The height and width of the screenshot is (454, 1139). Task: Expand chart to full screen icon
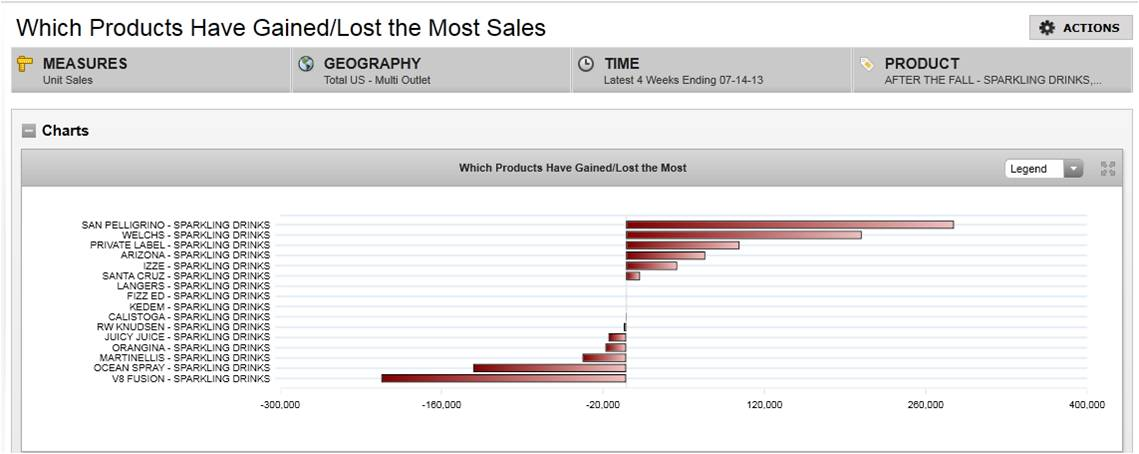coord(1107,168)
